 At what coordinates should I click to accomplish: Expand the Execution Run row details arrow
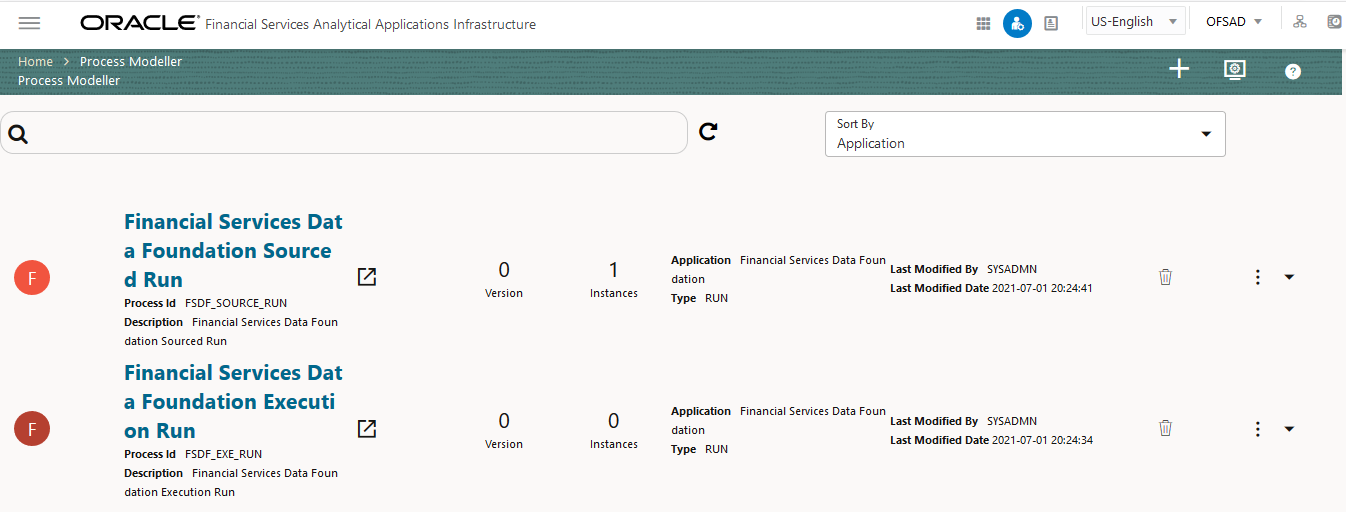(1289, 428)
